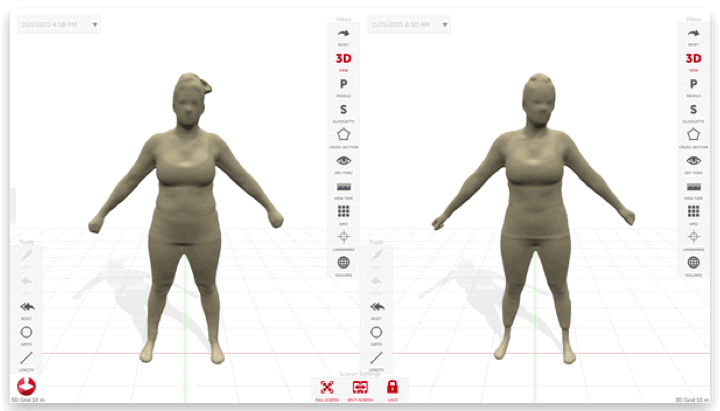The width and height of the screenshot is (720, 411).
Task: Enable View Tape in right Views panel
Action: coord(692,186)
